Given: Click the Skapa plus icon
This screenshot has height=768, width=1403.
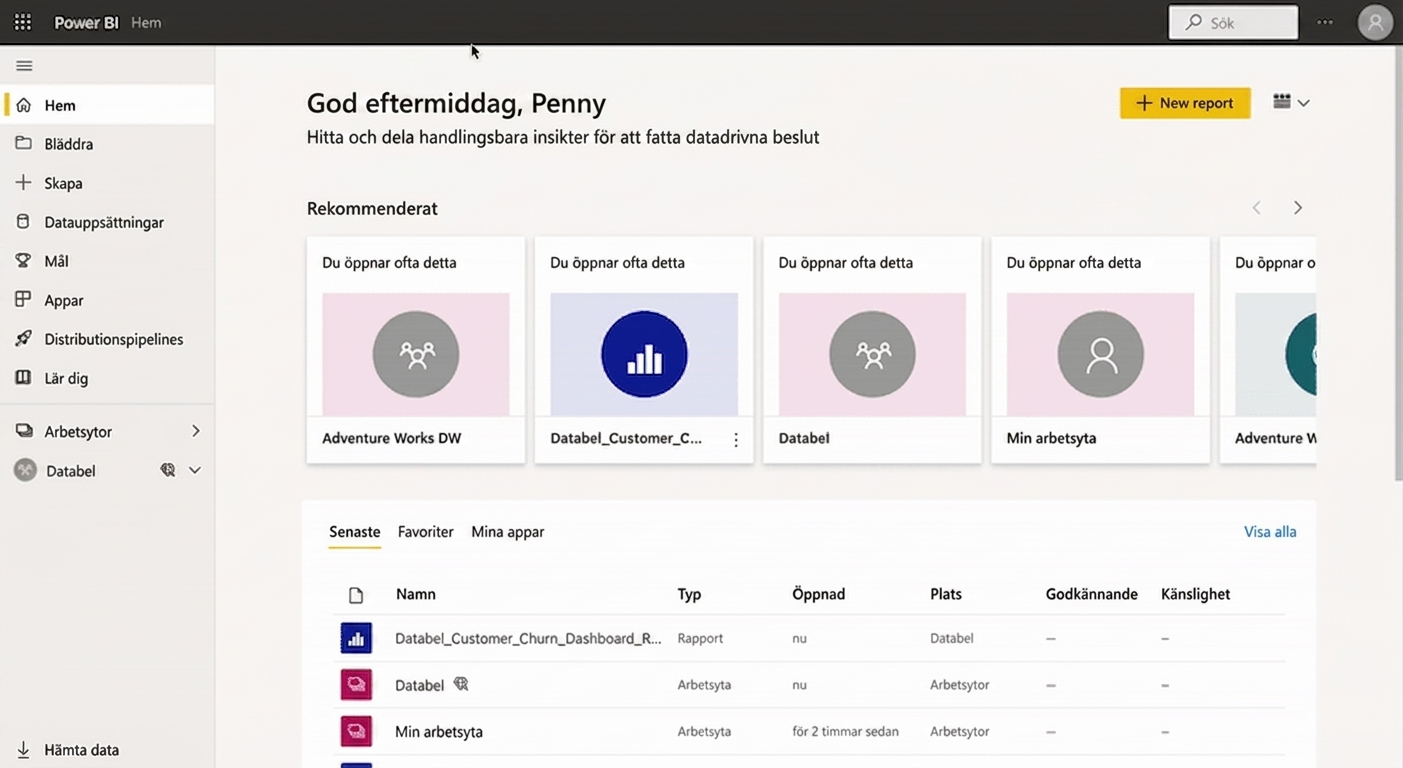Looking at the screenshot, I should pos(24,183).
